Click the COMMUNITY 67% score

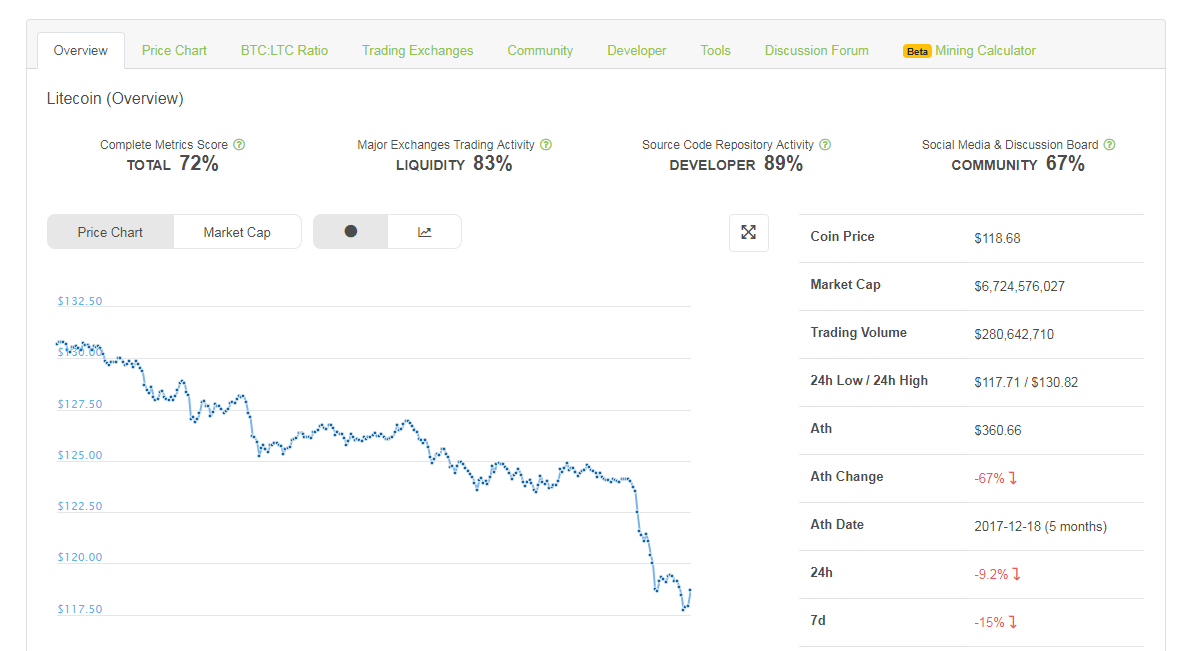pos(1018,164)
